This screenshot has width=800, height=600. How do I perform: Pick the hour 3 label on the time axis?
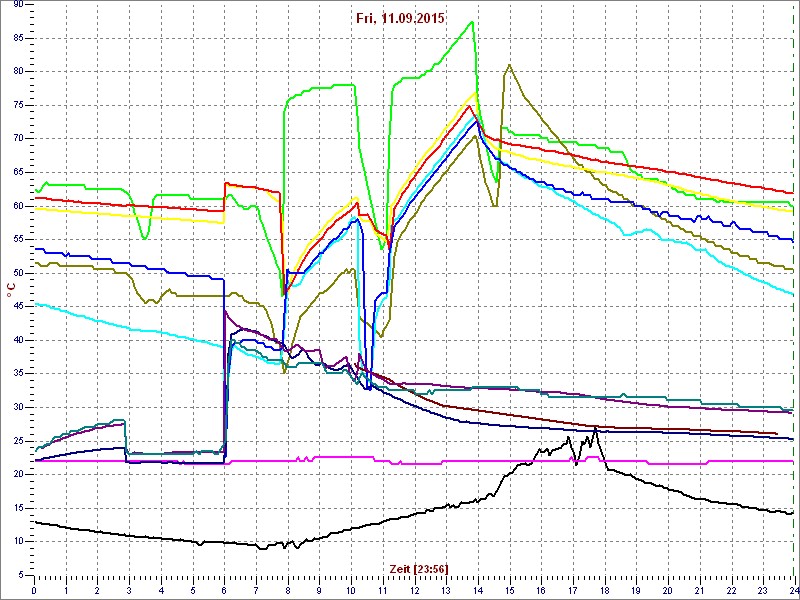[x=129, y=588]
